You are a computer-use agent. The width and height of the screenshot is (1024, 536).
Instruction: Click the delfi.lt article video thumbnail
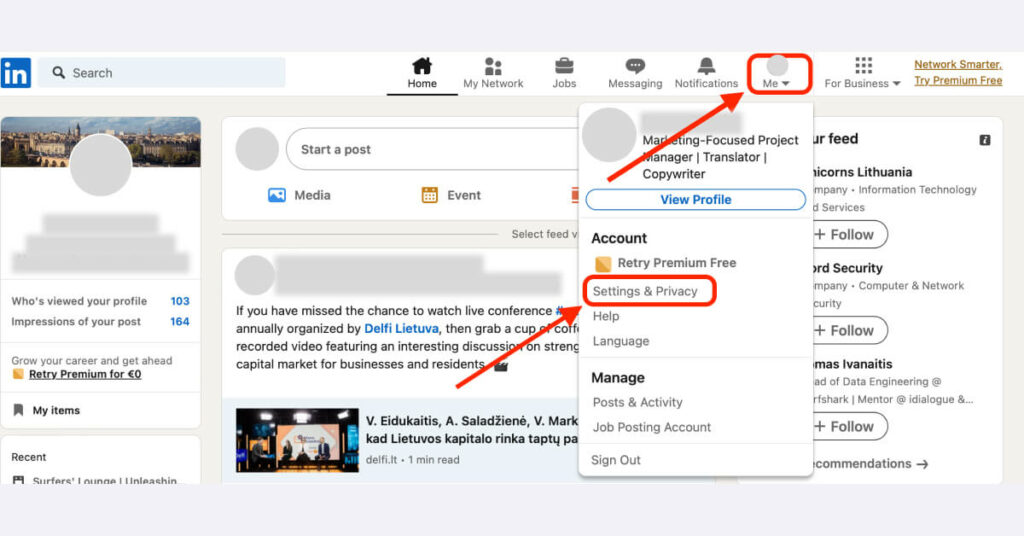coord(297,440)
